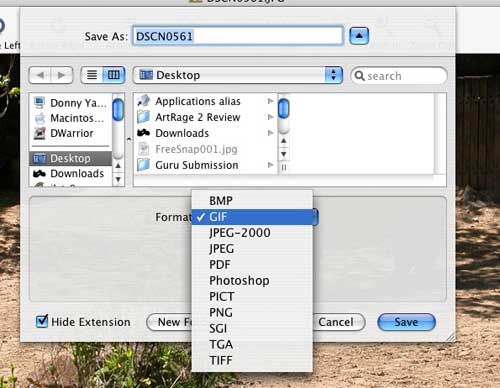
Task: Click the FreeSnap001.jpg file icon
Action: 144,149
